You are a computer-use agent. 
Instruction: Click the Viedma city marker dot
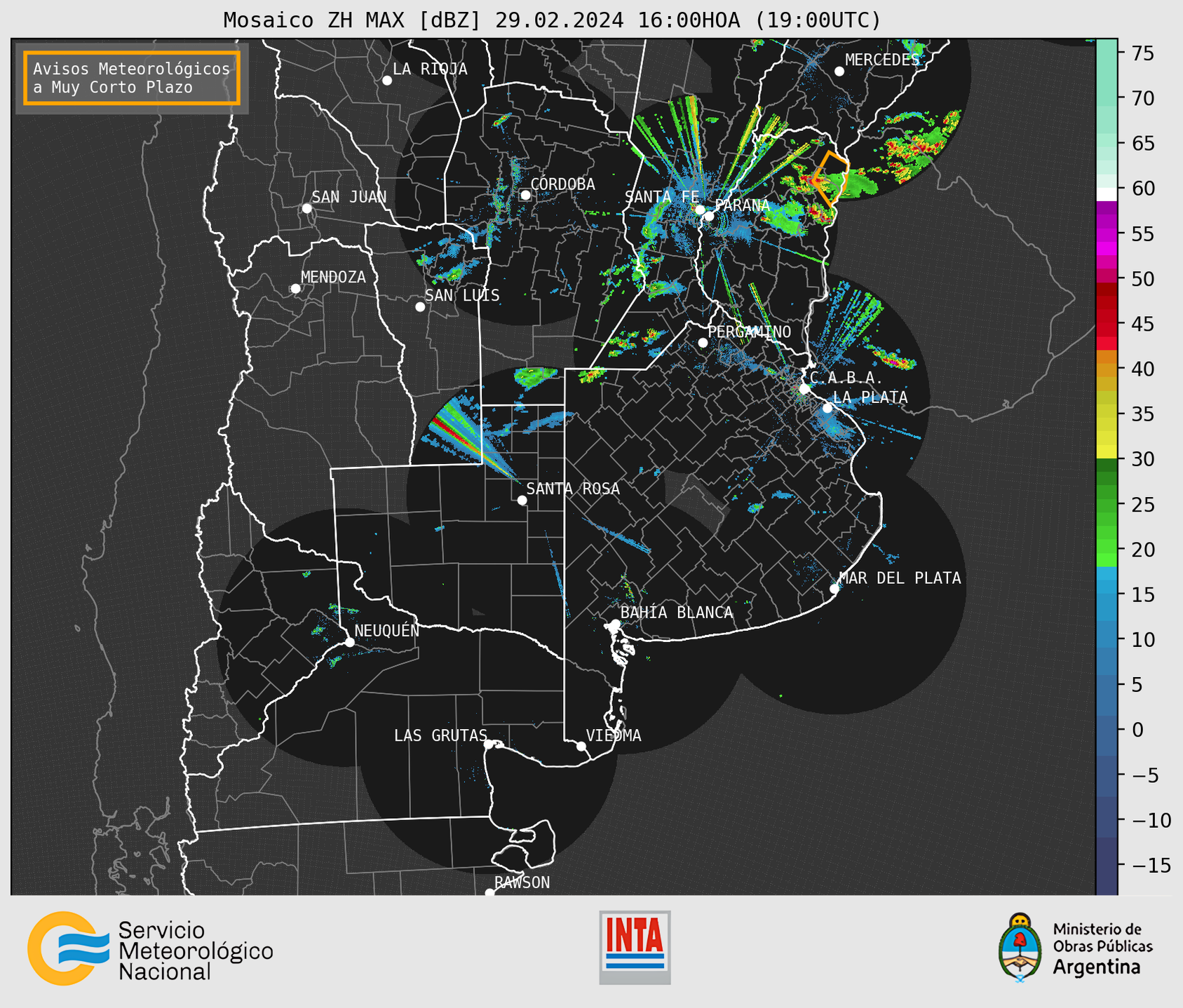coord(581,747)
